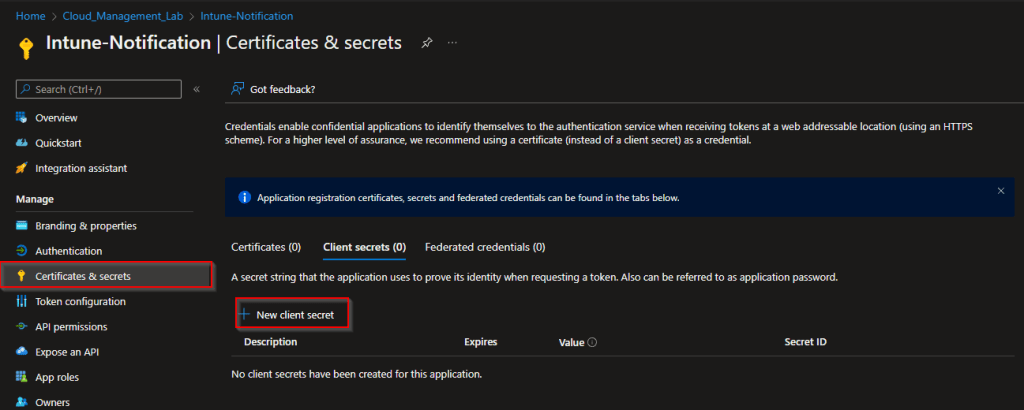Screen dimensions: 1024x410
Task: Select Token configuration in the sidebar
Action: coord(80,301)
